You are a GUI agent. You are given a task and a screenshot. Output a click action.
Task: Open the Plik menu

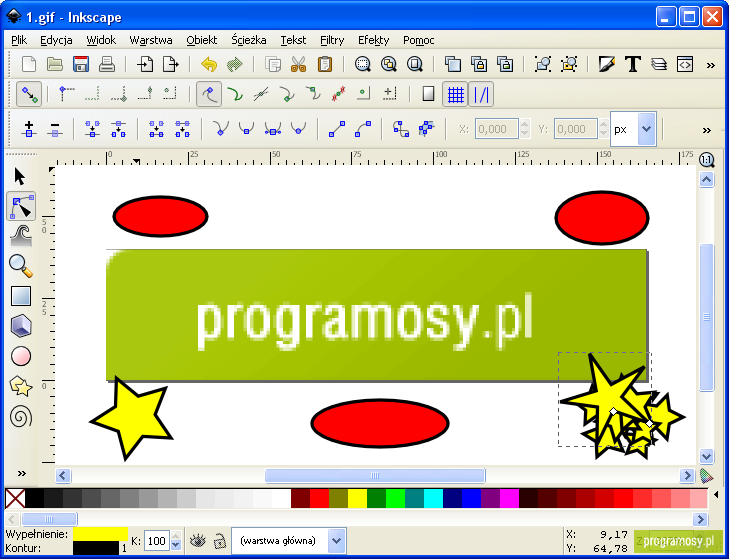pyautogui.click(x=19, y=40)
